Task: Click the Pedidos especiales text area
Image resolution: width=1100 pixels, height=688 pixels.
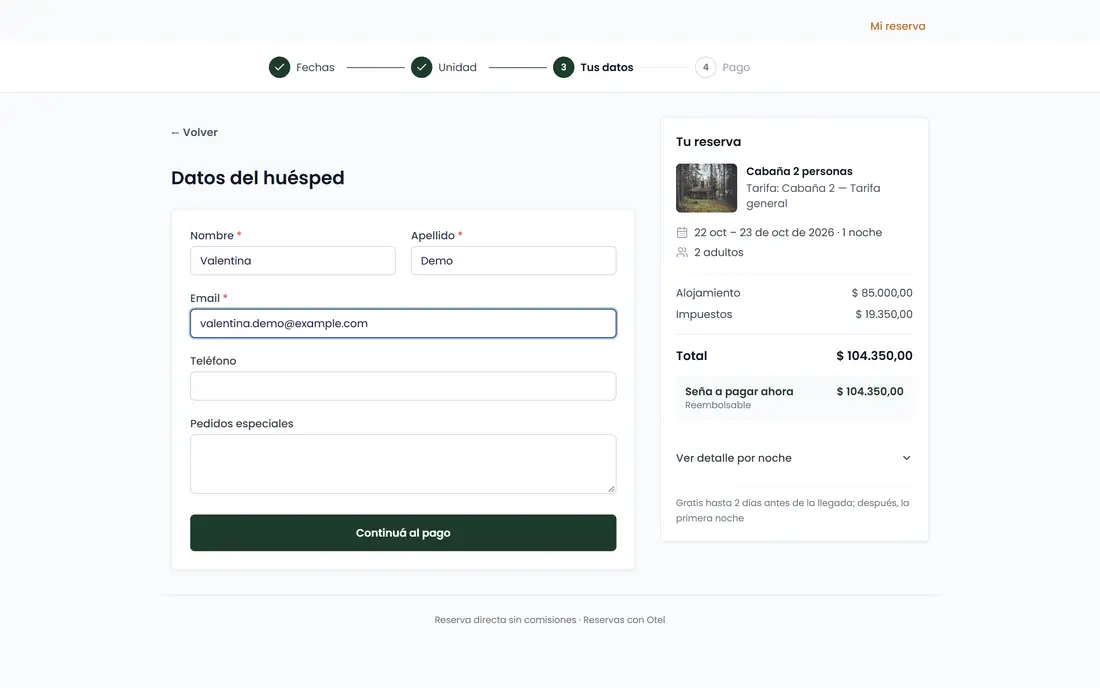Action: click(403, 464)
